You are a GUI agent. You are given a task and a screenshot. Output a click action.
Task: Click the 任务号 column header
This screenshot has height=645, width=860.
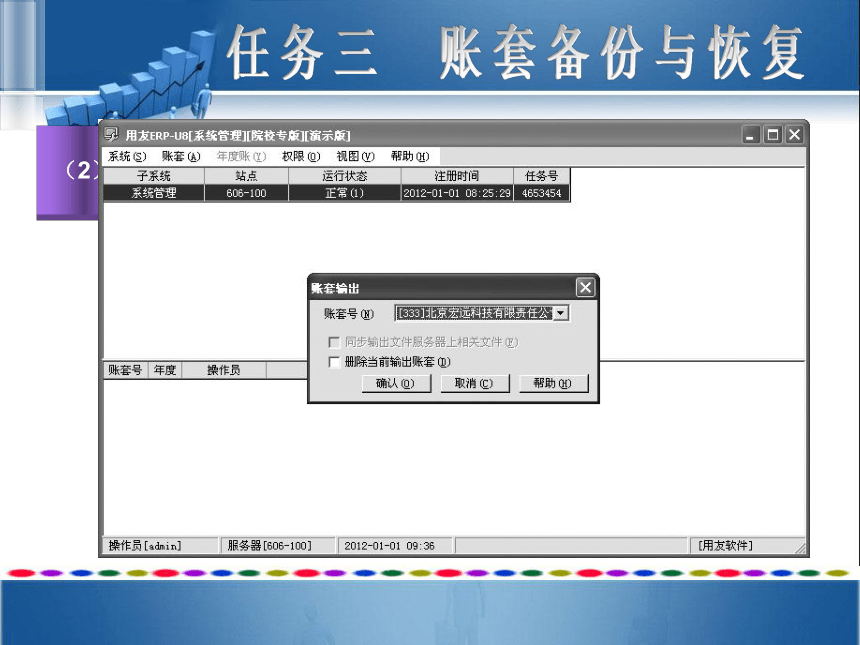pos(541,176)
